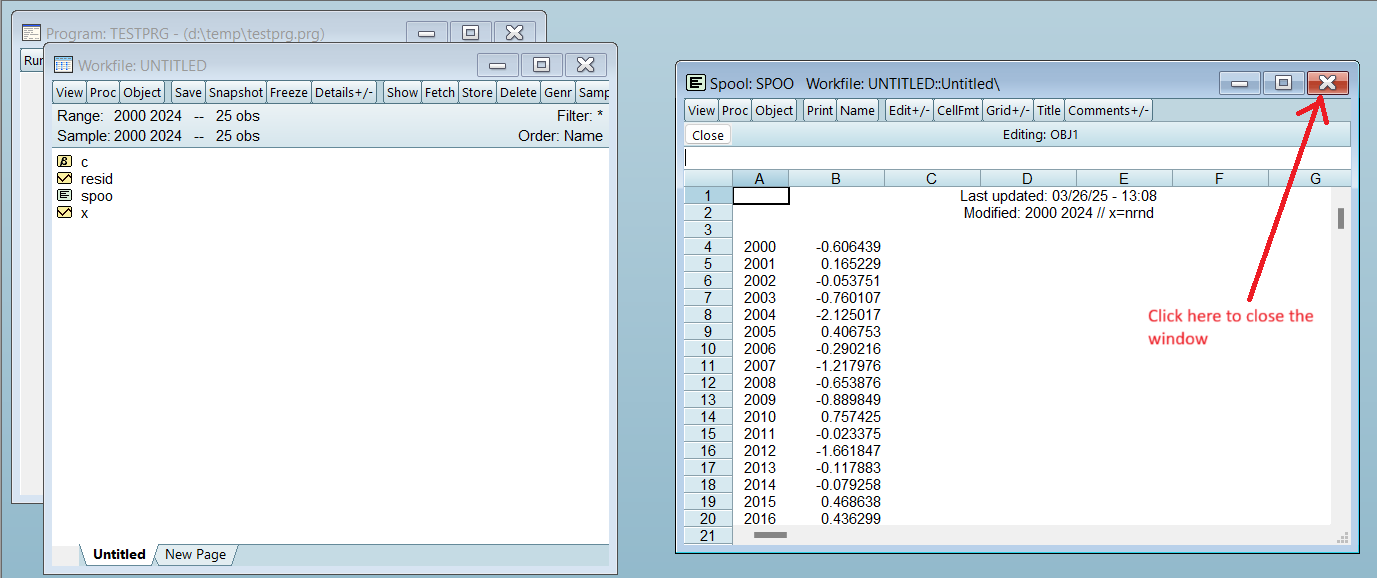
Task: Open CellFmt cell formatting options
Action: tap(957, 110)
